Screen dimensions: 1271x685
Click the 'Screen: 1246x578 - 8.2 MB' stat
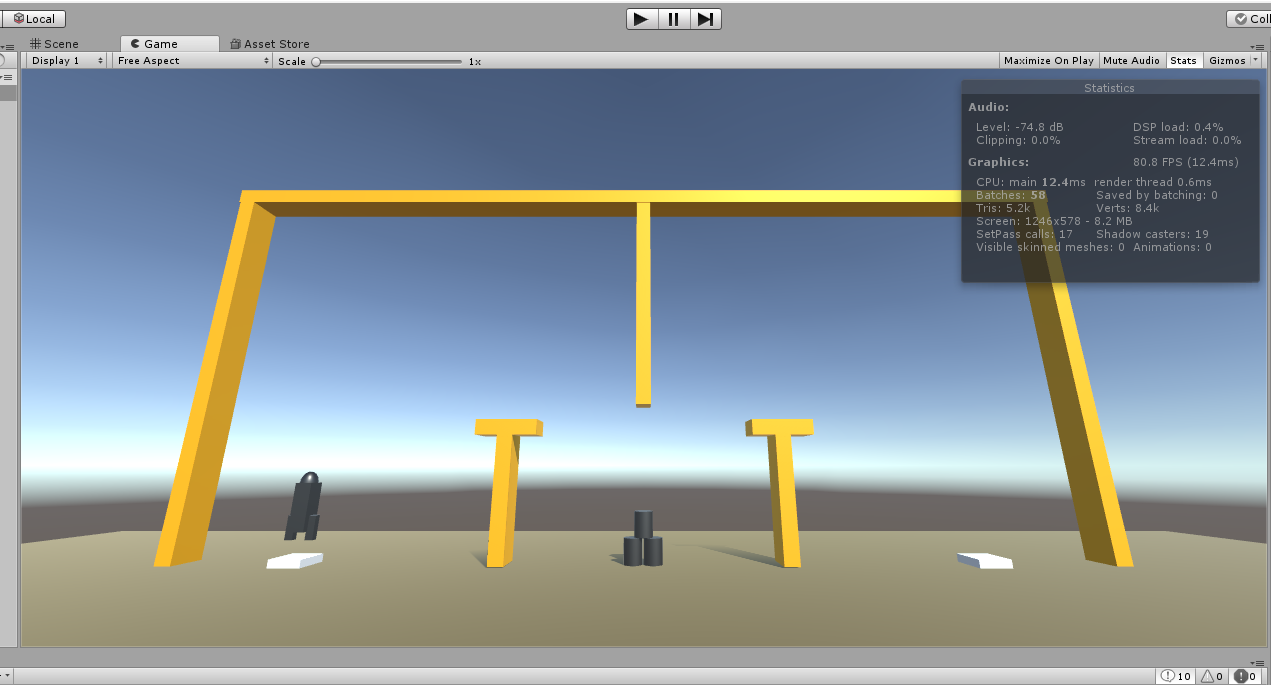coord(1054,221)
